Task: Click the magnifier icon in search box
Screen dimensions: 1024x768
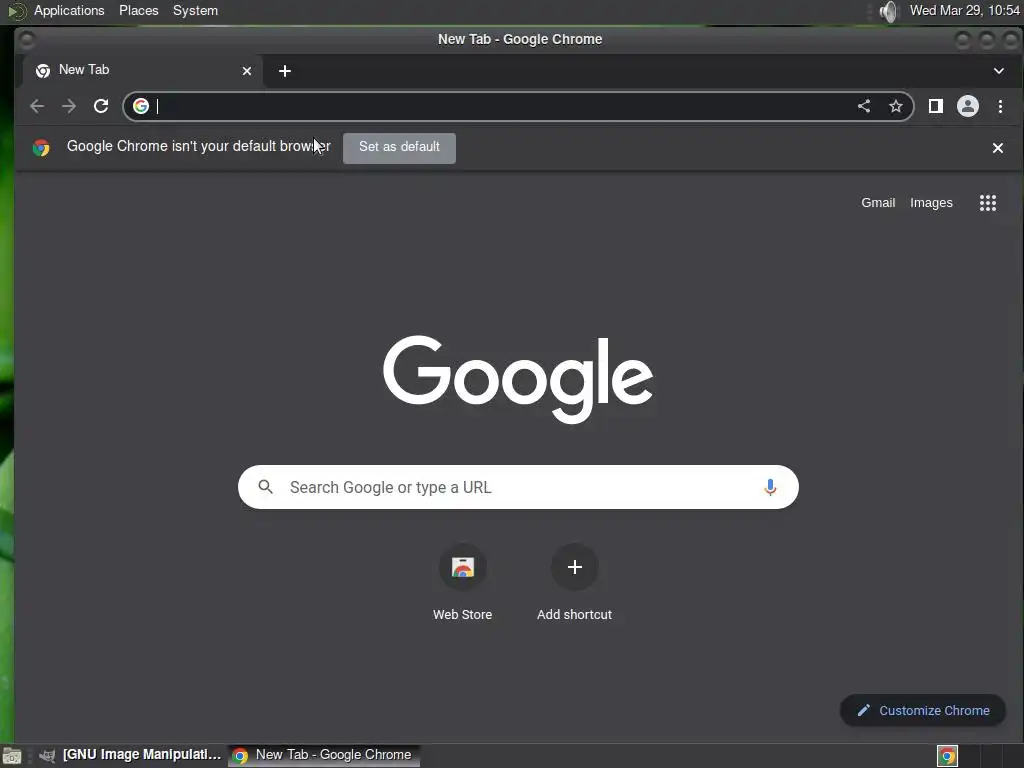Action: coord(265,487)
